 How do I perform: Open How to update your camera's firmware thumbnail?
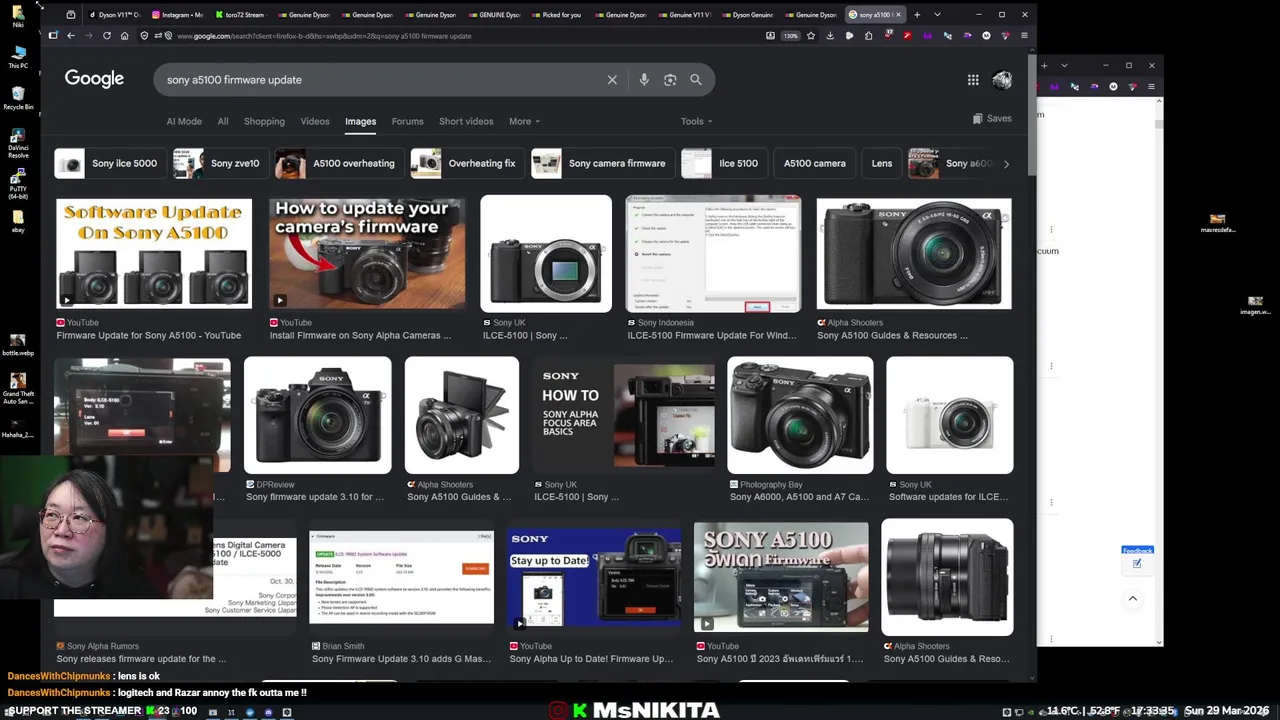pyautogui.click(x=367, y=254)
